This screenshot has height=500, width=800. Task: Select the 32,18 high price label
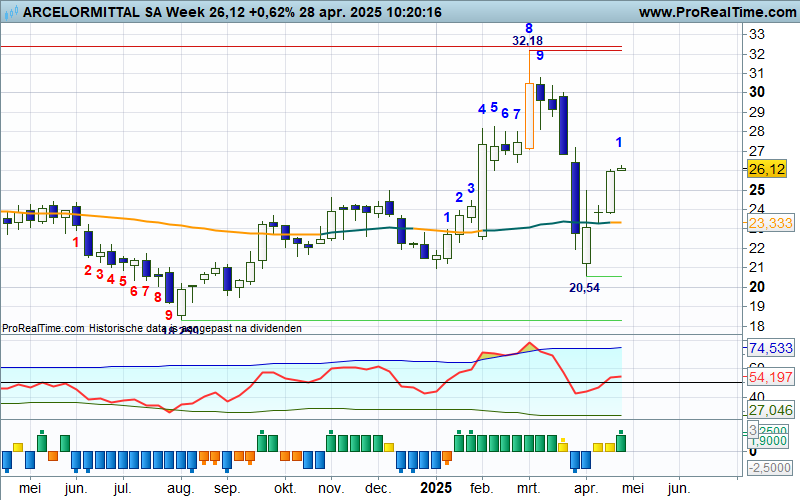pos(527,41)
